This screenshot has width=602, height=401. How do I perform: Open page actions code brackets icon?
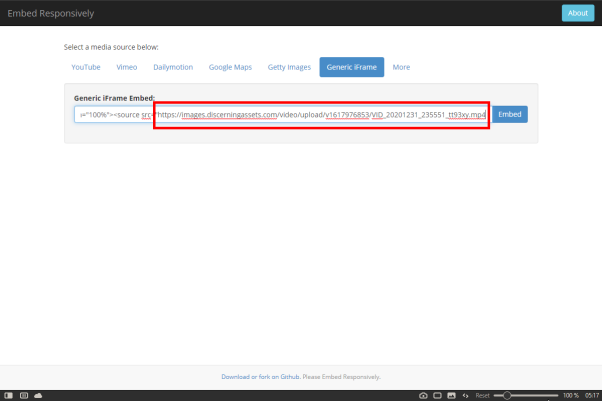click(x=465, y=395)
